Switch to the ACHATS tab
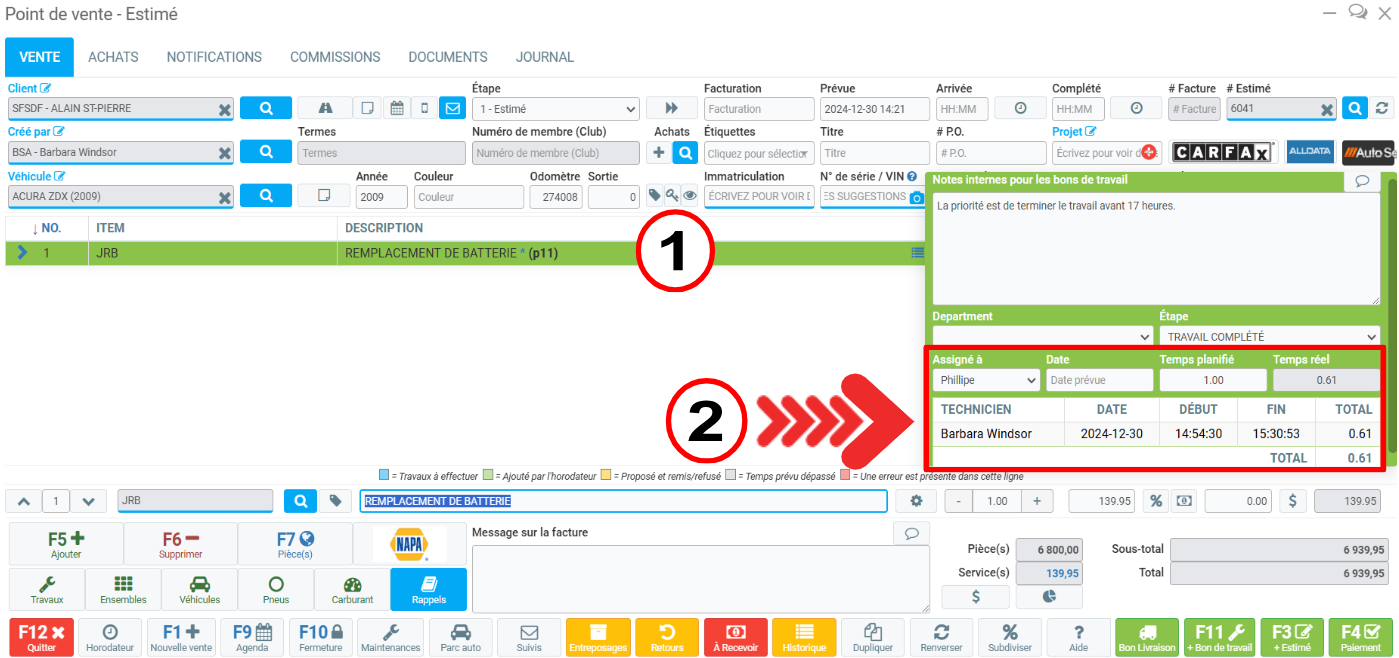Viewport: 1399px width, 658px height. (113, 57)
